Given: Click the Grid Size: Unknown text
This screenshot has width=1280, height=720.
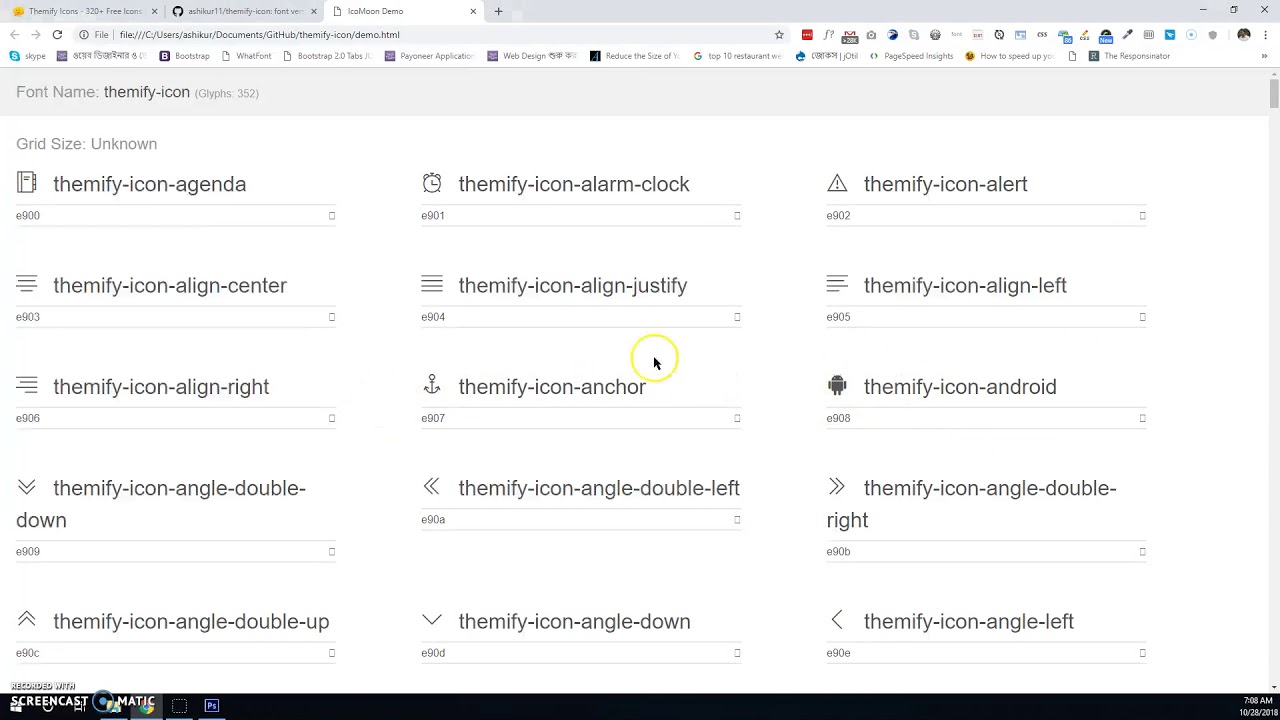Looking at the screenshot, I should [x=87, y=144].
